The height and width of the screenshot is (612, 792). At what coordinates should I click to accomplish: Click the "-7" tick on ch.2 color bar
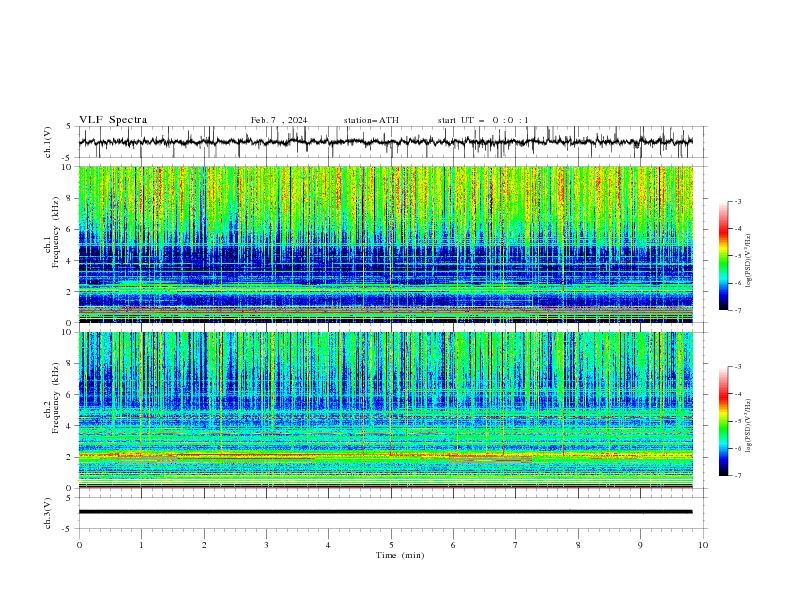coord(737,476)
